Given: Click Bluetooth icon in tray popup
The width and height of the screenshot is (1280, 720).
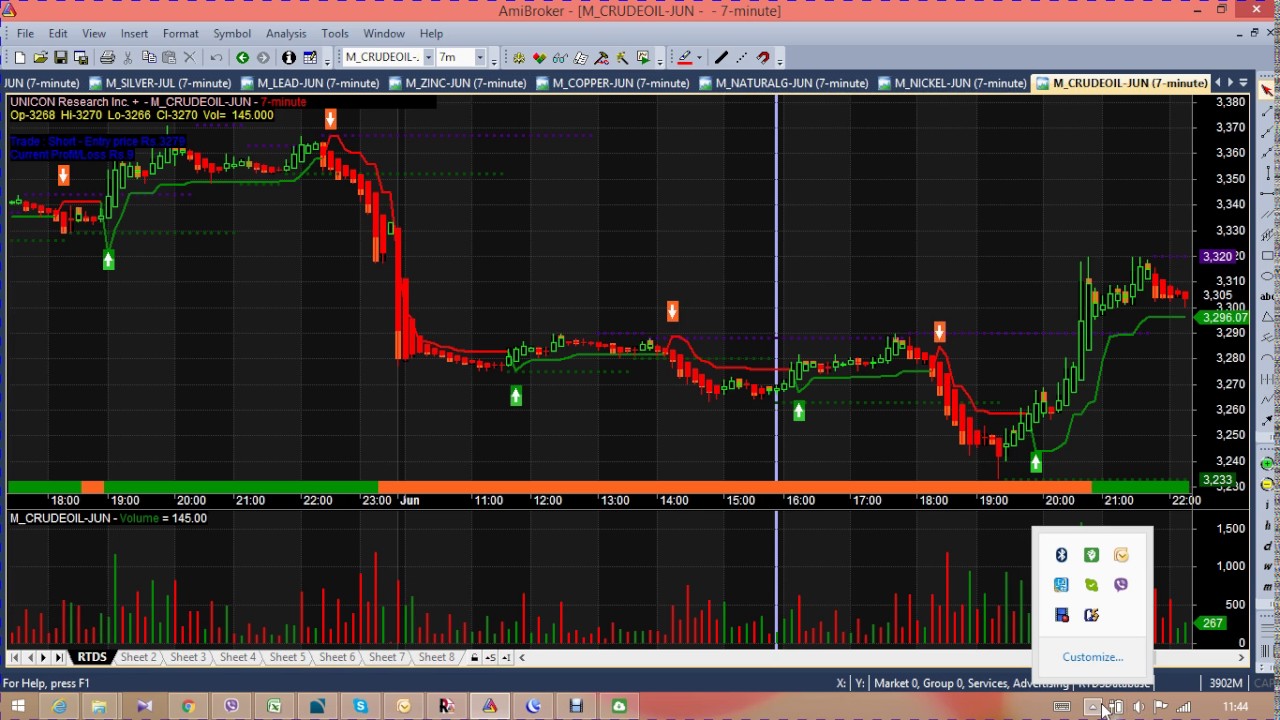Looking at the screenshot, I should click(1061, 555).
